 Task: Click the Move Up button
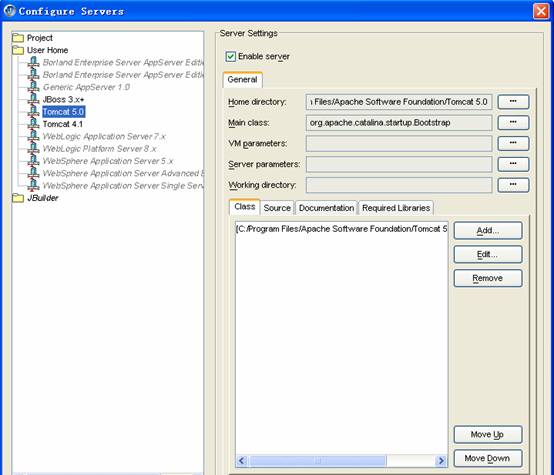488,434
